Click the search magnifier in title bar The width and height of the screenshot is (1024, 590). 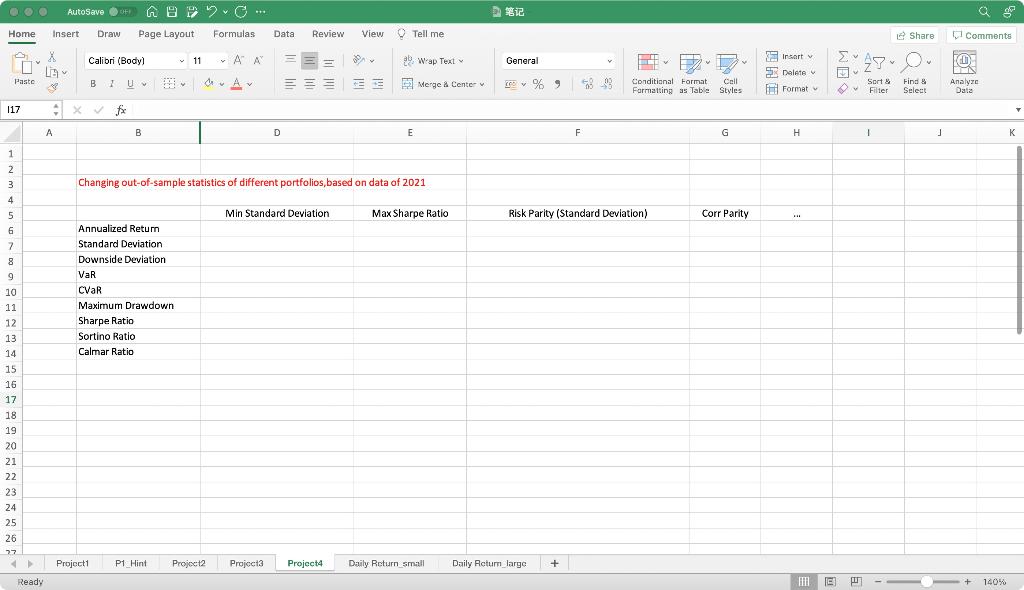(x=984, y=12)
